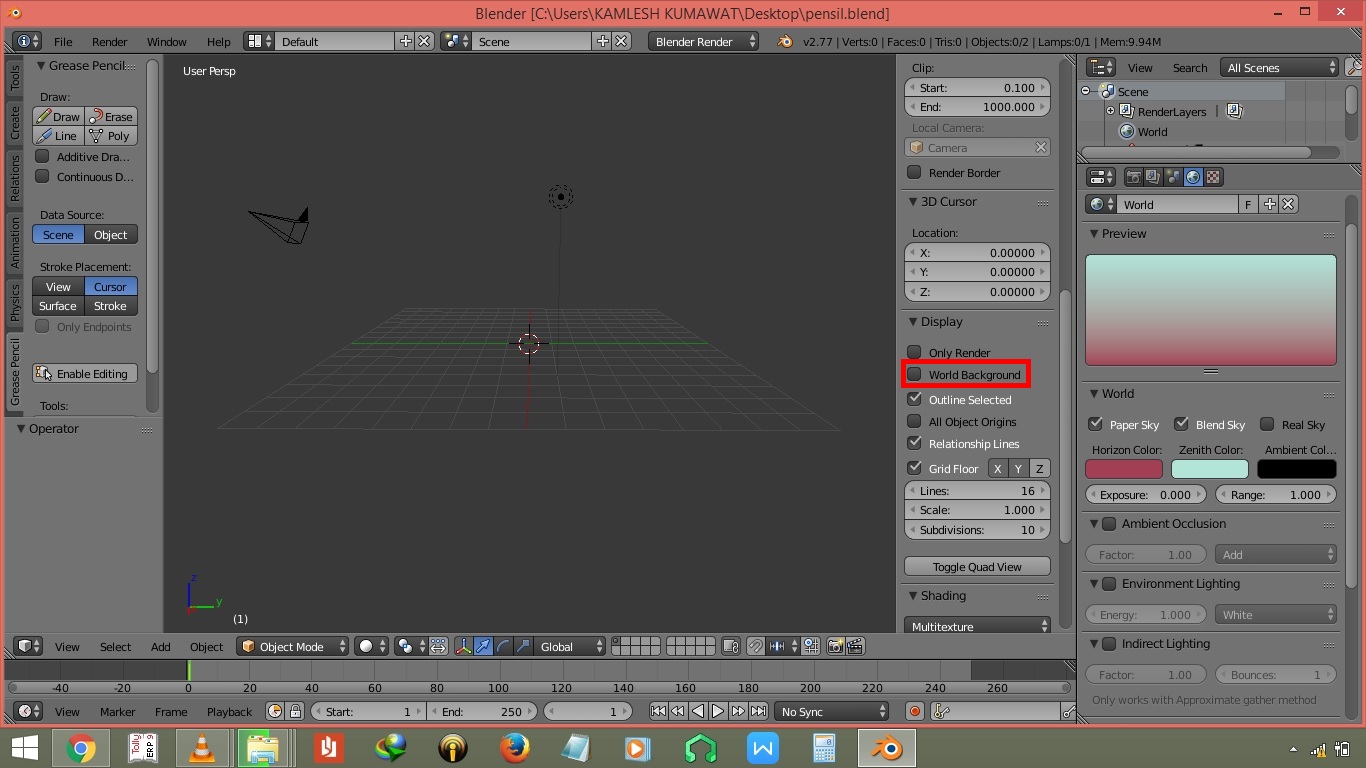Enable the Real Sky checkbox
The height and width of the screenshot is (768, 1366).
tap(1267, 424)
